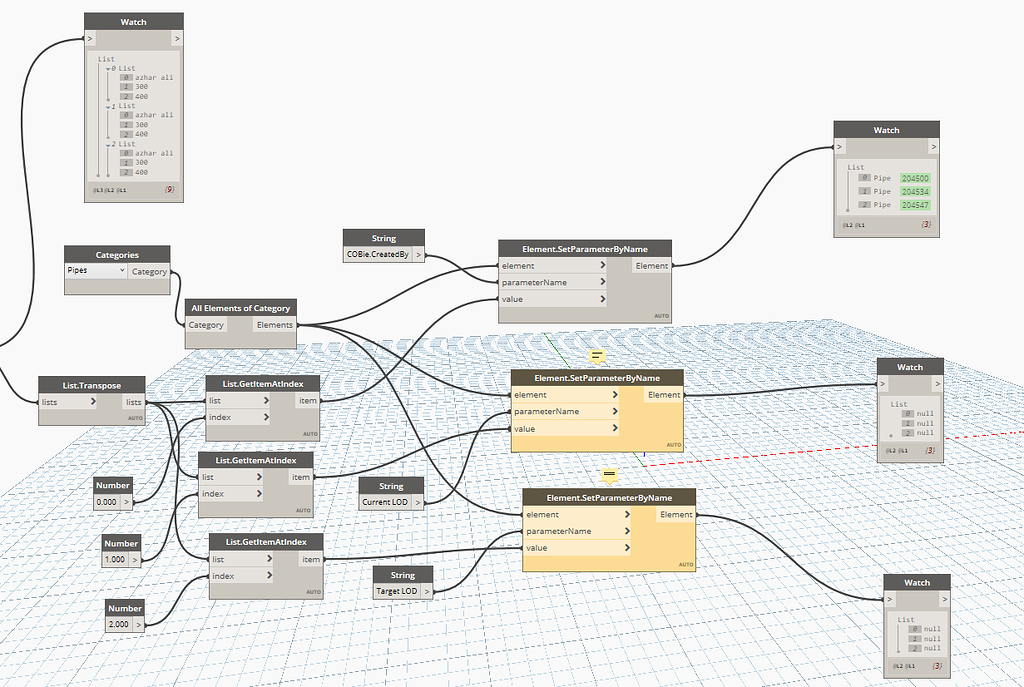Select the green 204500 pipe element ID

tap(915, 178)
